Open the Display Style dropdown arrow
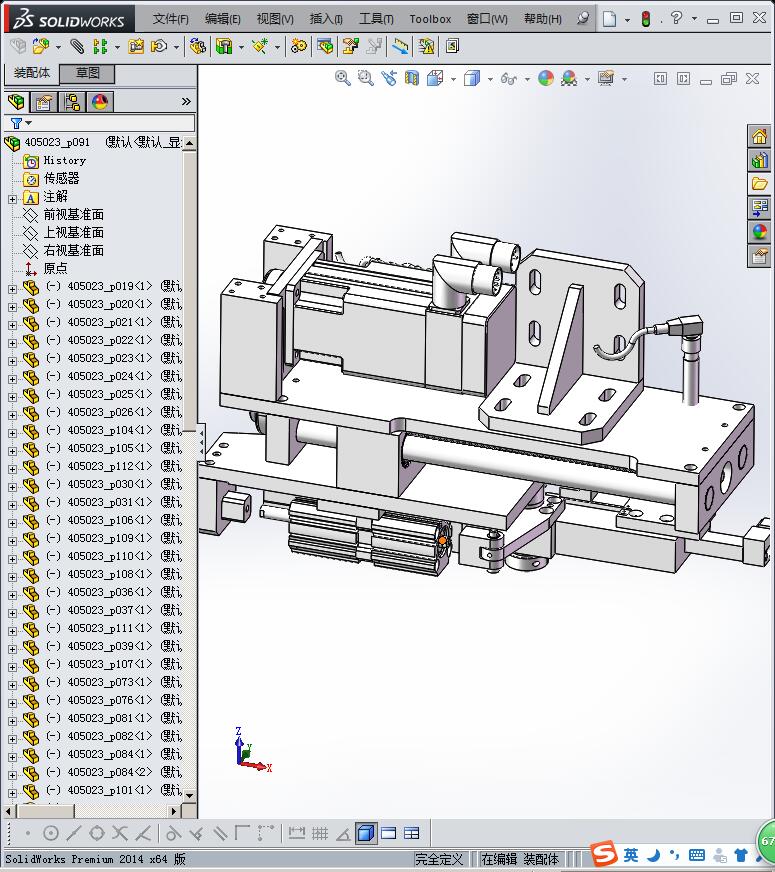Viewport: 775px width, 872px height. coord(490,79)
